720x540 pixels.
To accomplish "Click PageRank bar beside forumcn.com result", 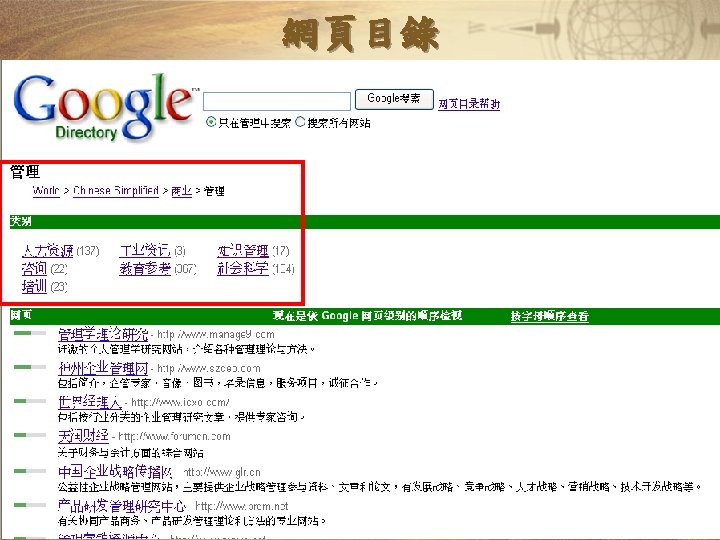I will click(x=30, y=435).
